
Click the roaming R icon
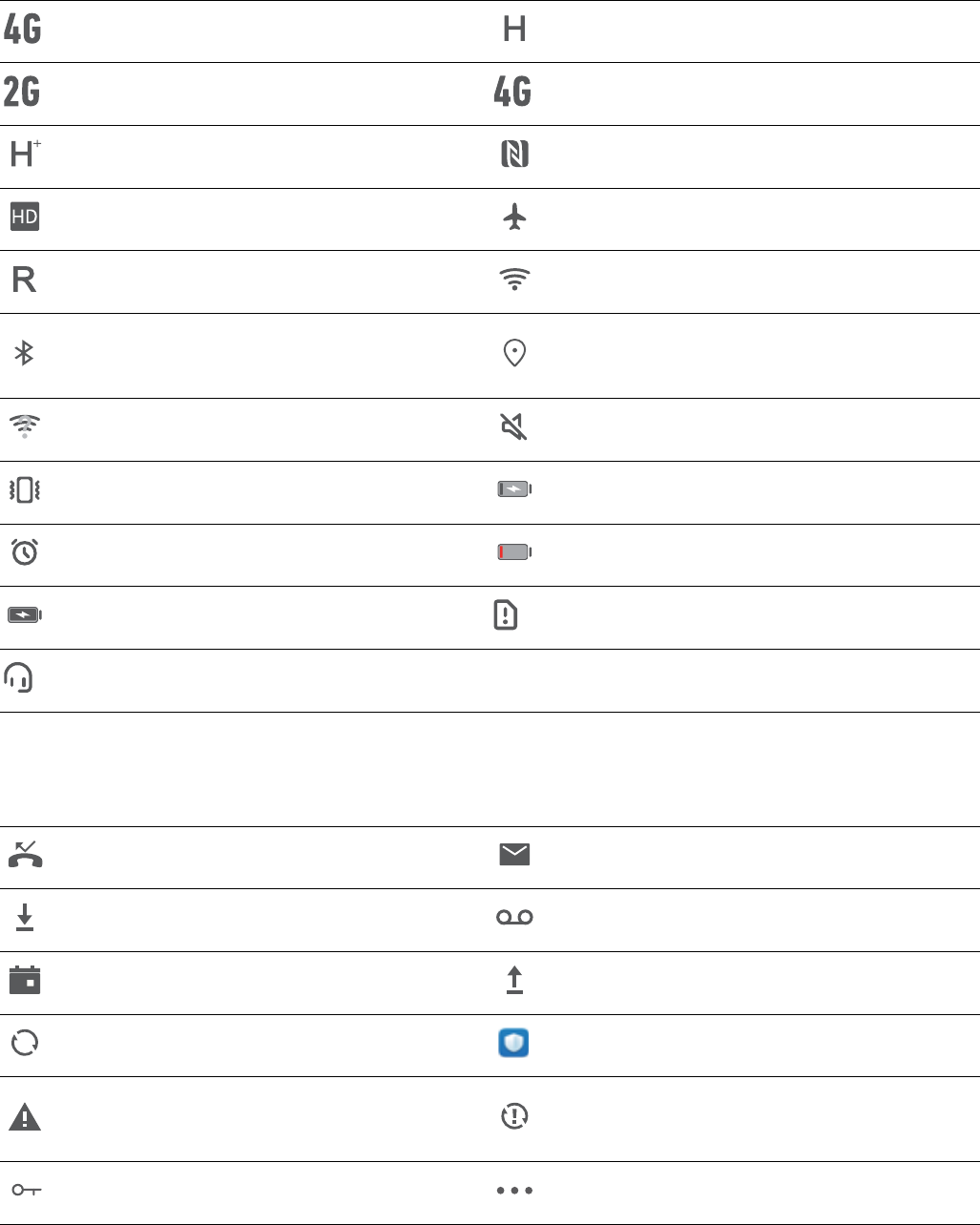pos(24,280)
